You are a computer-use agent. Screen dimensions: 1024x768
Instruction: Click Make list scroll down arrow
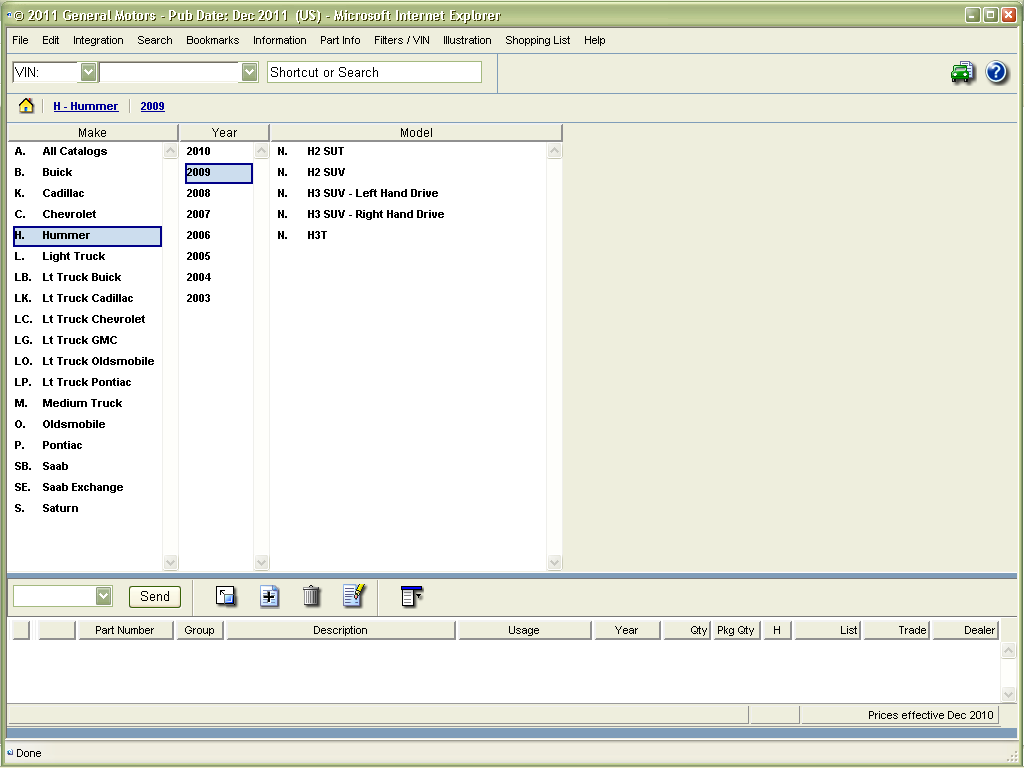[170, 562]
